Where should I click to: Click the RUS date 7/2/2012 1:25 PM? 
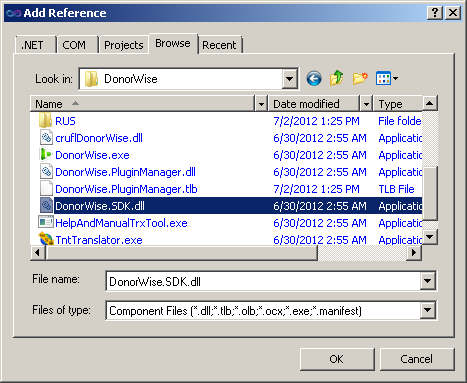(x=316, y=121)
